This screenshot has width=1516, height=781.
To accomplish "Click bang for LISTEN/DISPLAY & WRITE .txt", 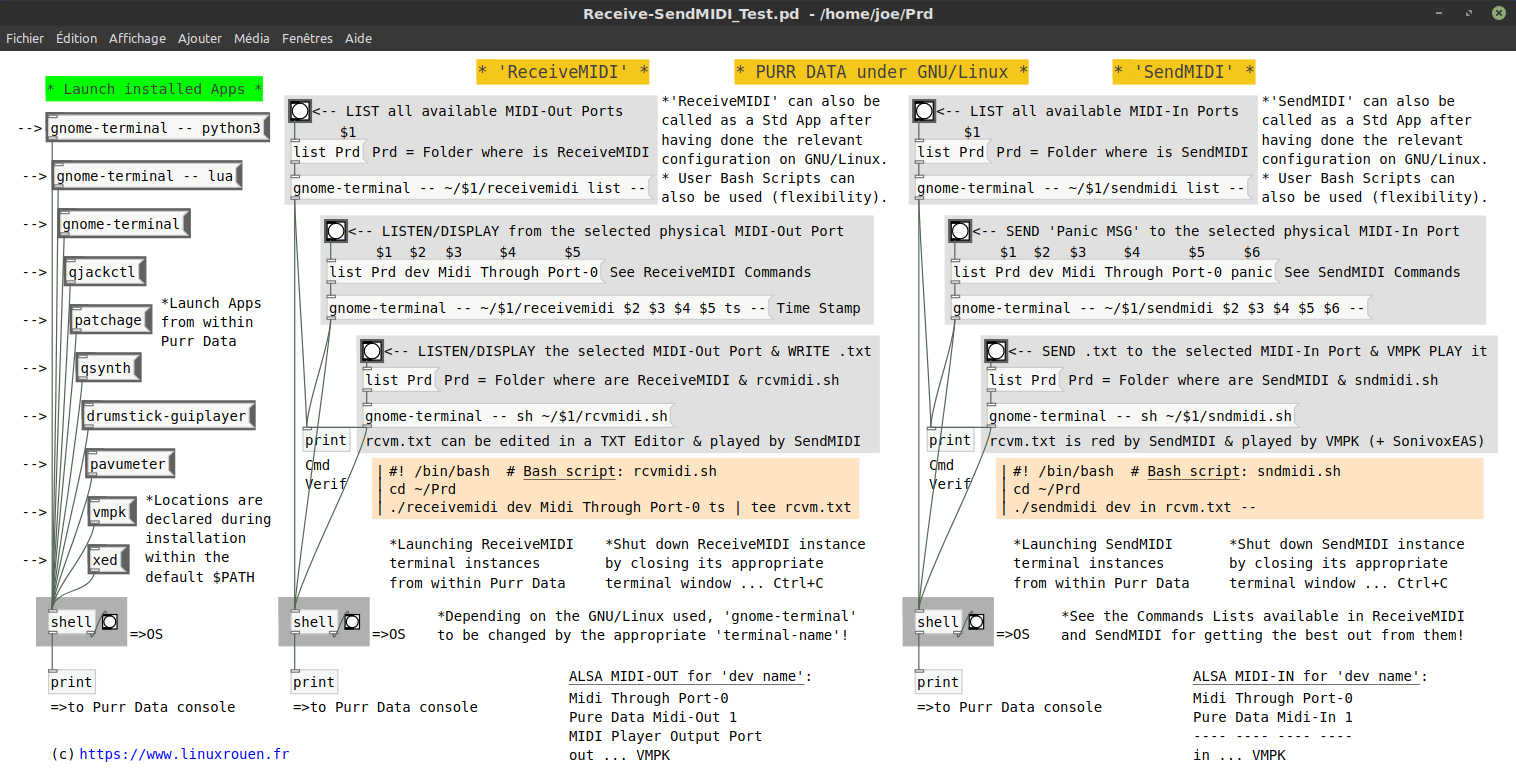I will (372, 351).
